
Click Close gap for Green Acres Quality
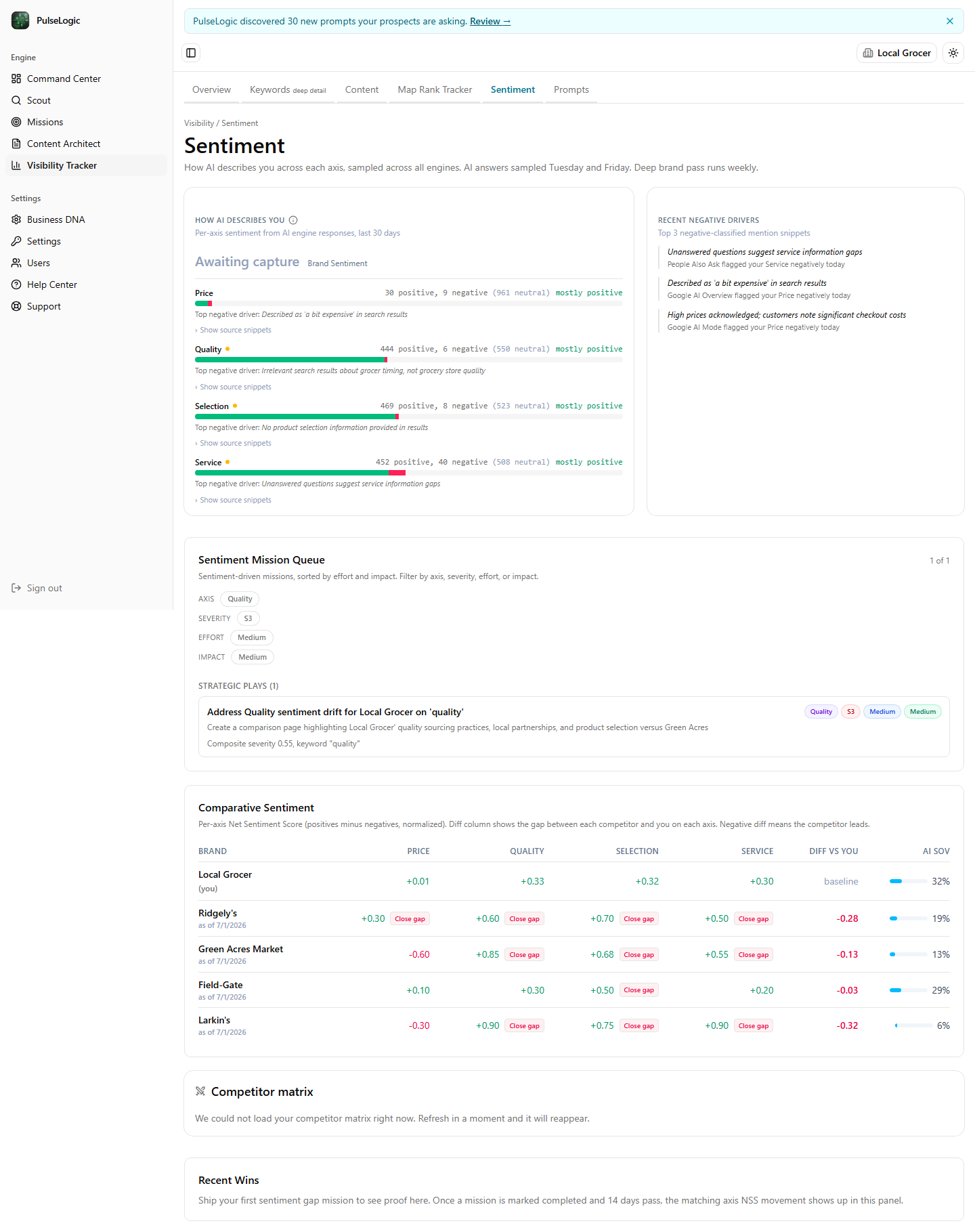click(x=524, y=955)
